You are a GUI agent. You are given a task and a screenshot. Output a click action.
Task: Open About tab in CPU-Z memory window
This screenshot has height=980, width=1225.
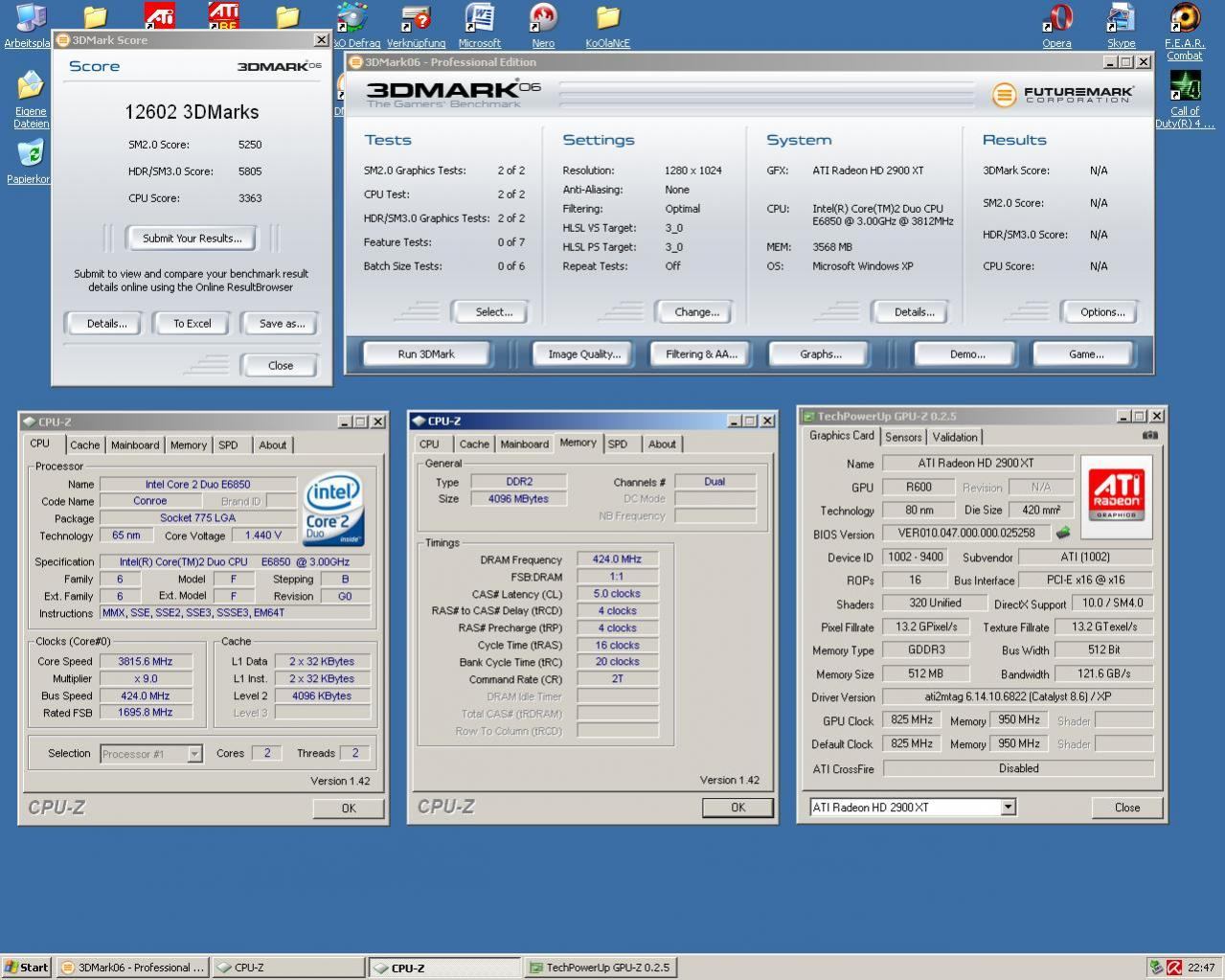tap(662, 444)
